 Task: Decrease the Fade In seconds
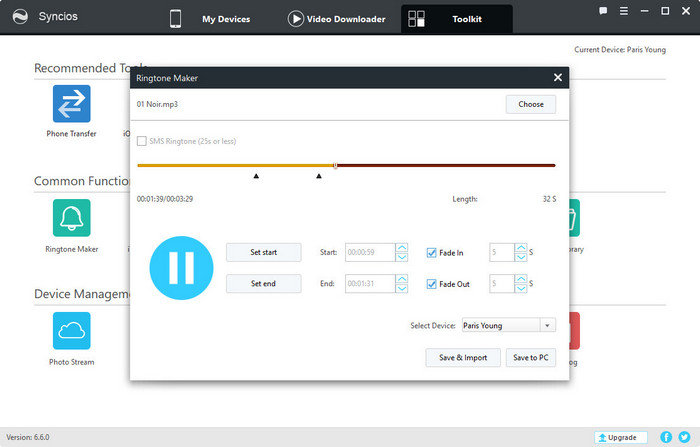coord(521,257)
